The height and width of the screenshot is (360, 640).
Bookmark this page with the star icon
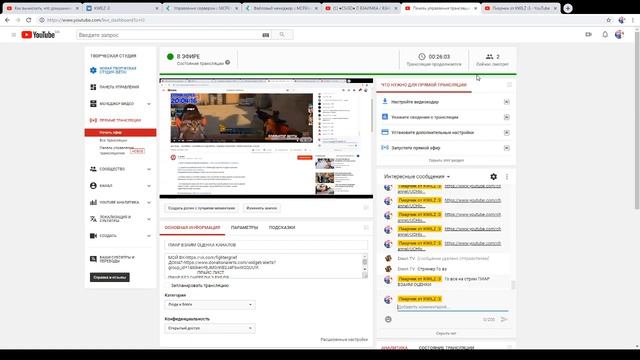coord(609,20)
